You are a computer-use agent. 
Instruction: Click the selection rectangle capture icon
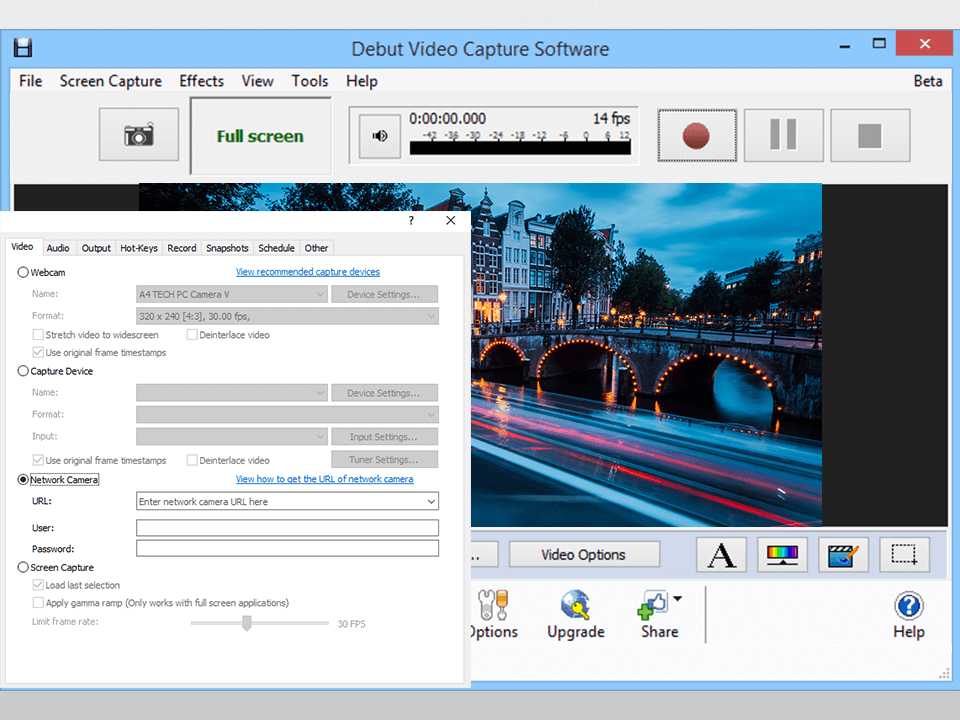[904, 555]
